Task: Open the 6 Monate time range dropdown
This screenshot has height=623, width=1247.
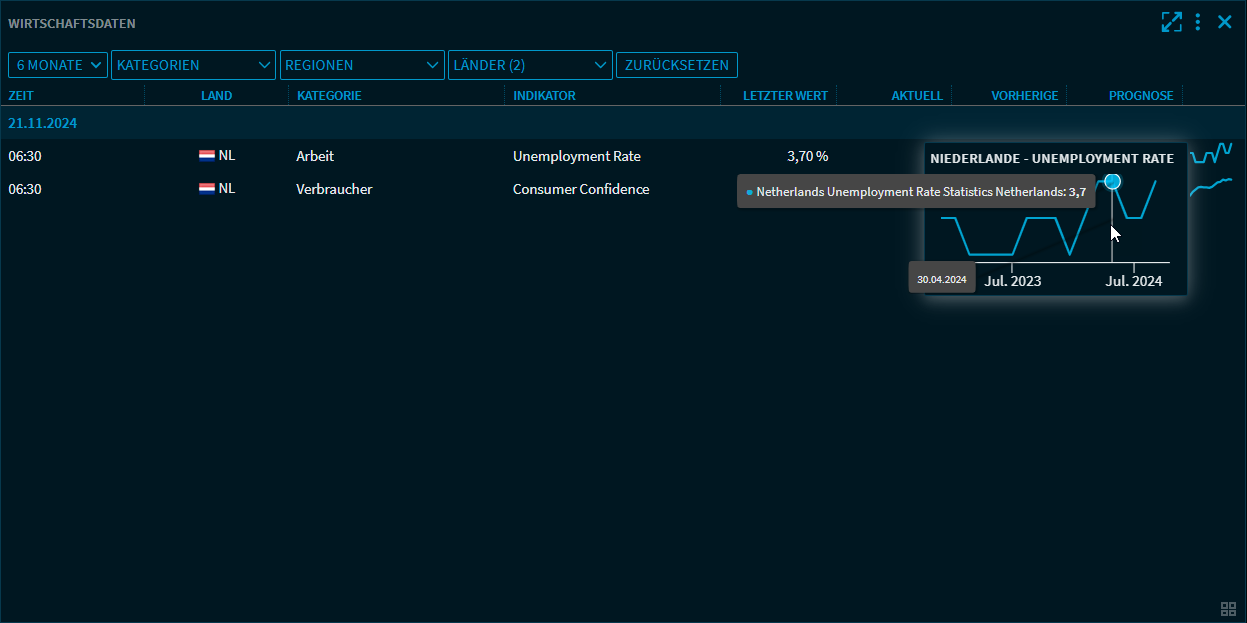Action: 58,65
